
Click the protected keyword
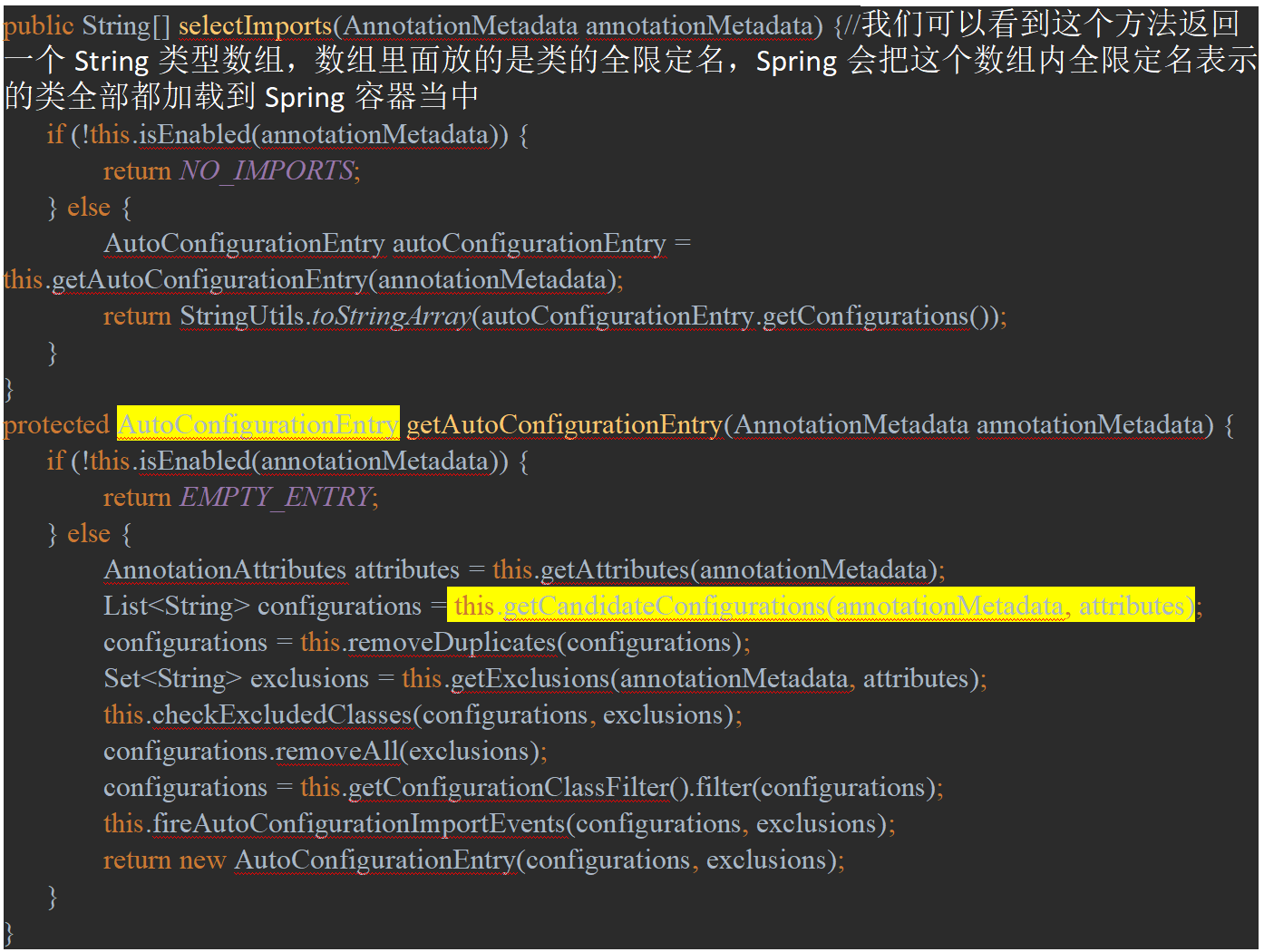[56, 424]
